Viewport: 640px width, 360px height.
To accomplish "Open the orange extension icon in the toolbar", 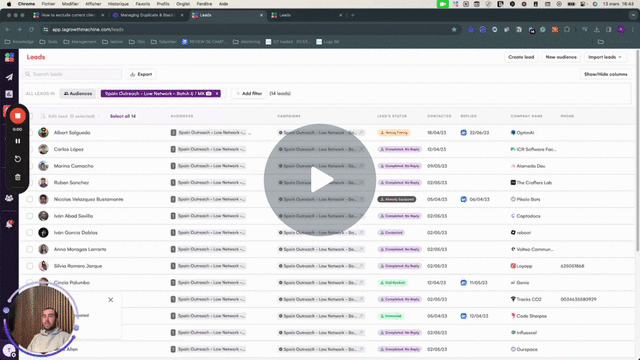I will (x=555, y=29).
